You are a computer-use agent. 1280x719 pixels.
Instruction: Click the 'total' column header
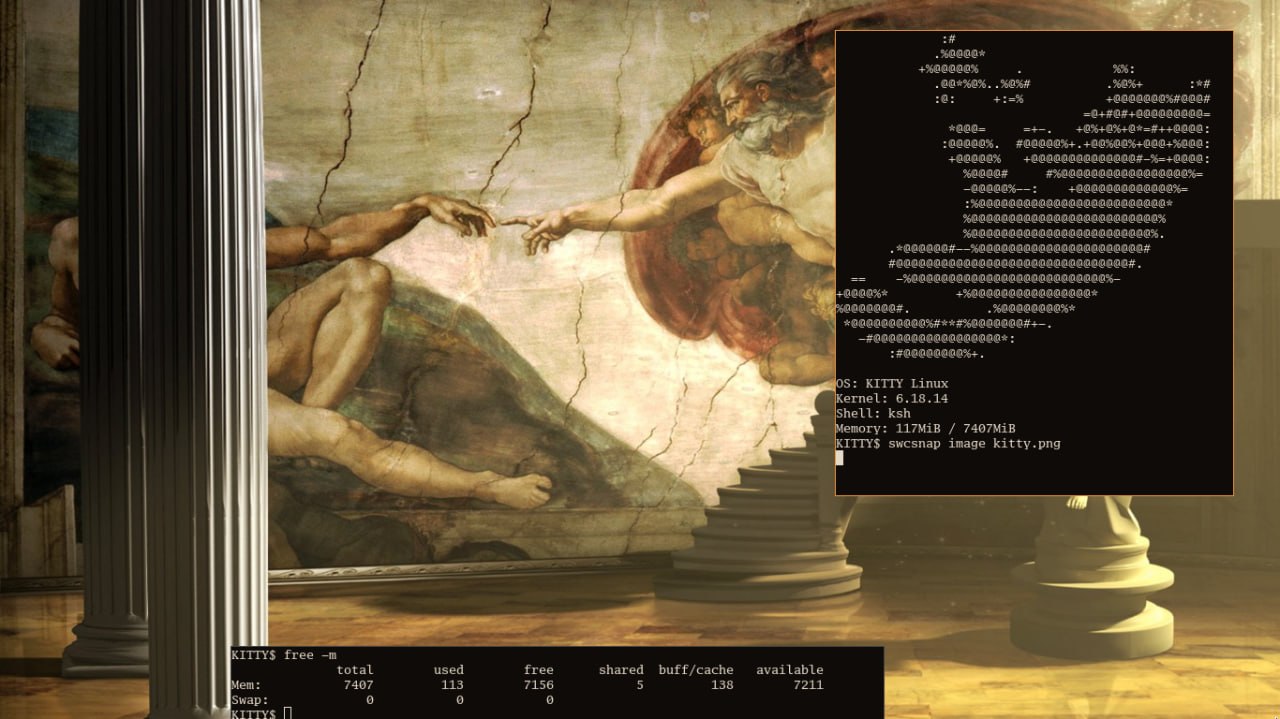355,670
